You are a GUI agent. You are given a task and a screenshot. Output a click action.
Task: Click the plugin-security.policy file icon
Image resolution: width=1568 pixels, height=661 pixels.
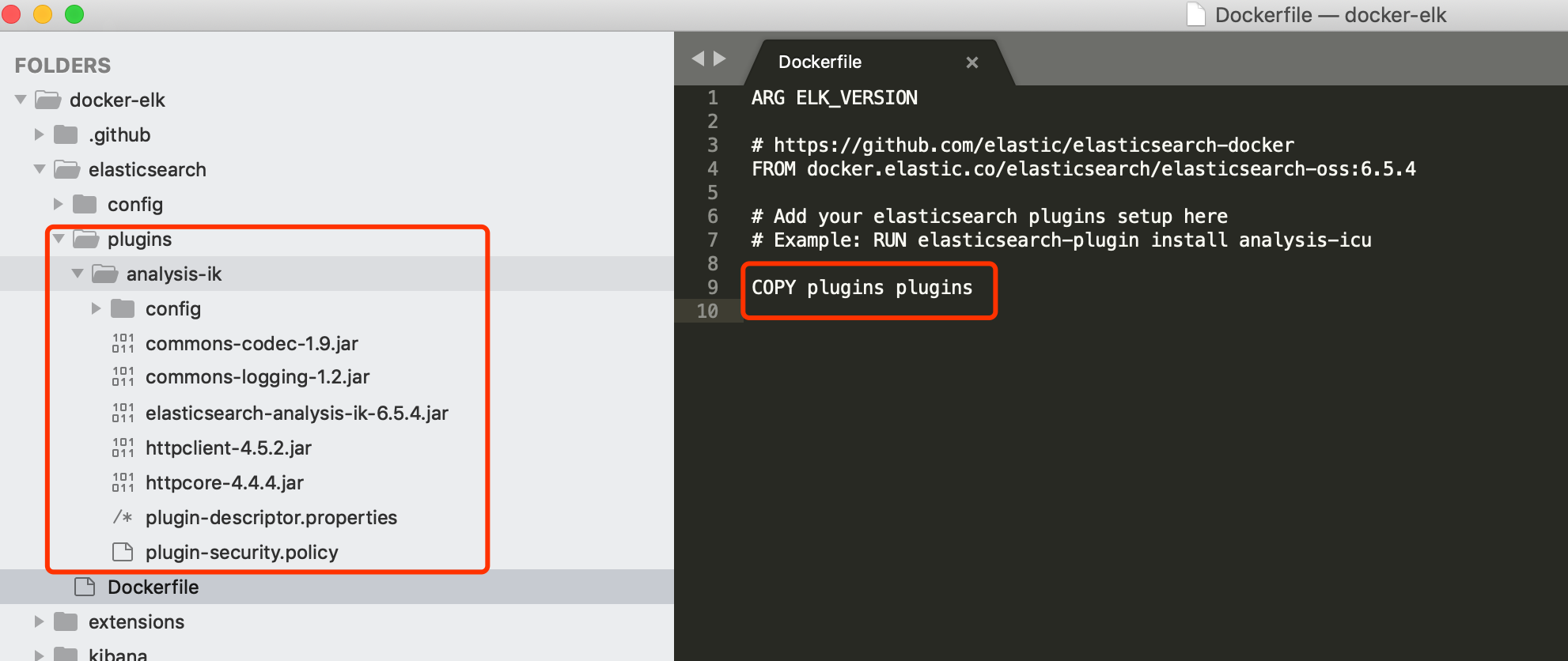tap(123, 552)
